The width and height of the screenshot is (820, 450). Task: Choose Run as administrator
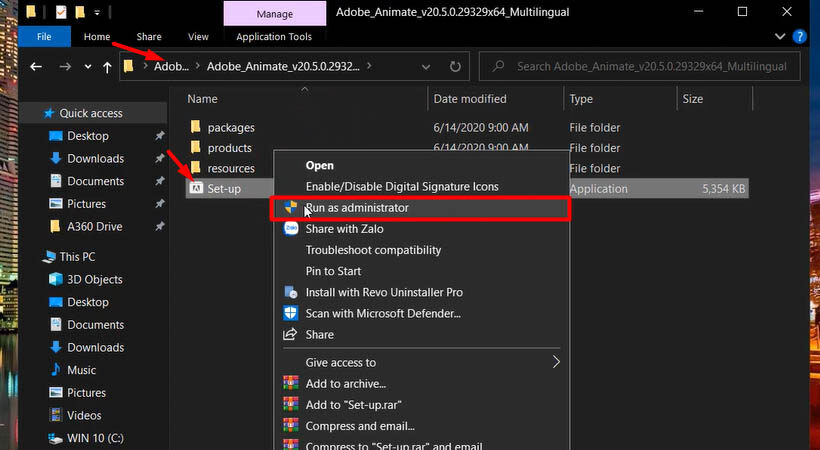click(357, 208)
